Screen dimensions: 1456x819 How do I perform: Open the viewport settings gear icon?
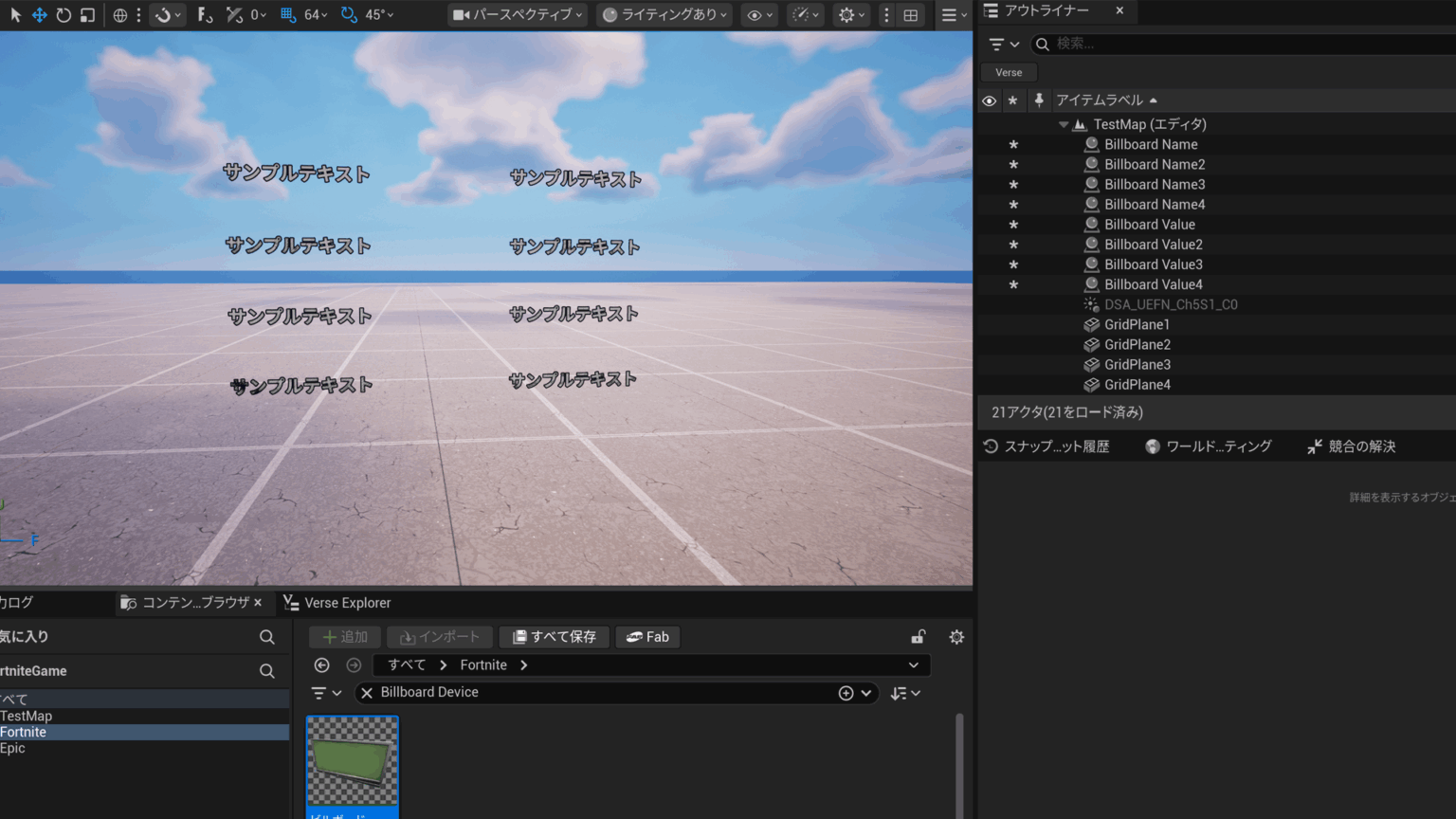(x=848, y=14)
